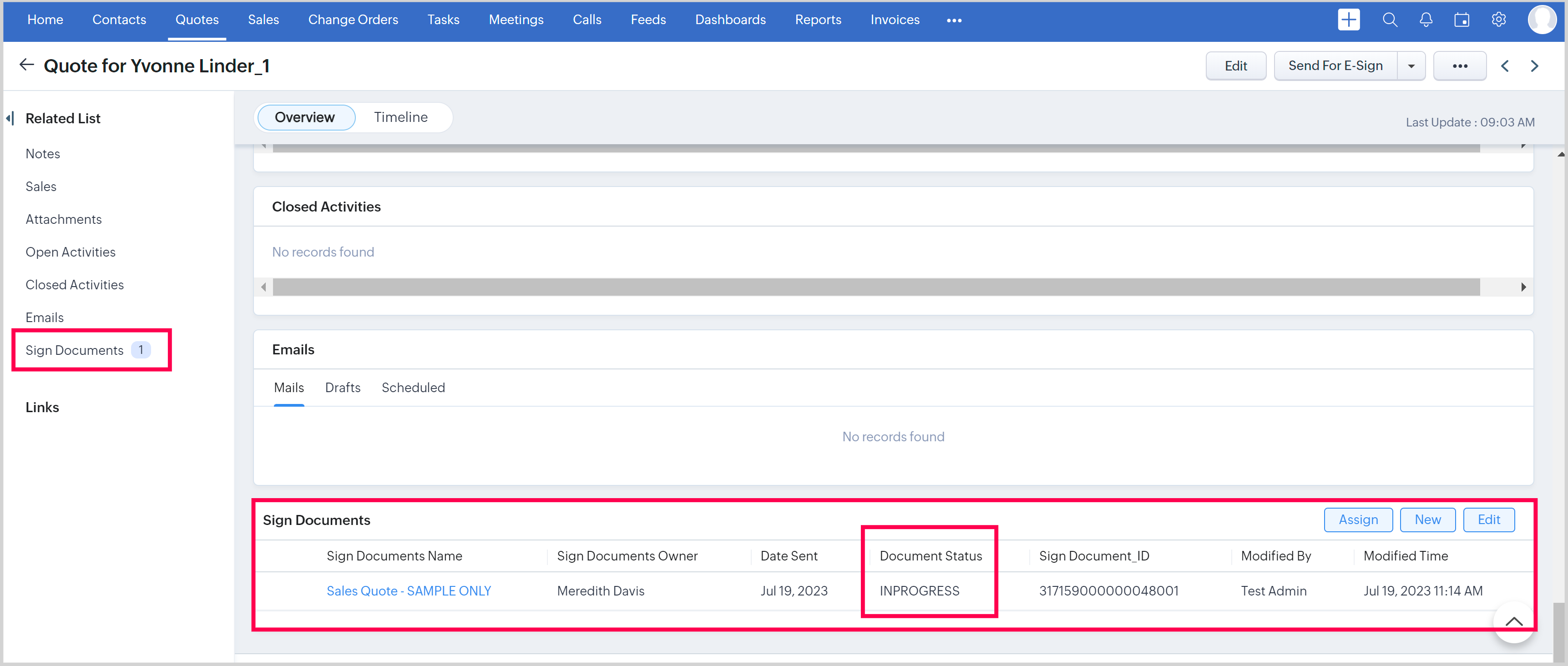
Task: Go back using the left arrow icon
Action: [26, 65]
